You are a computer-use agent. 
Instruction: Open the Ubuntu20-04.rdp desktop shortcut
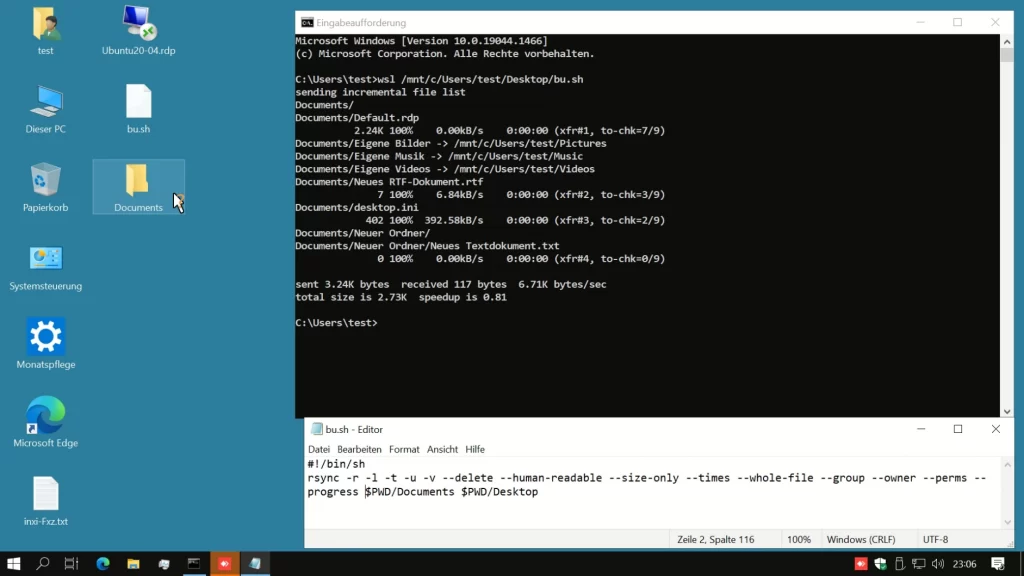pos(138,28)
